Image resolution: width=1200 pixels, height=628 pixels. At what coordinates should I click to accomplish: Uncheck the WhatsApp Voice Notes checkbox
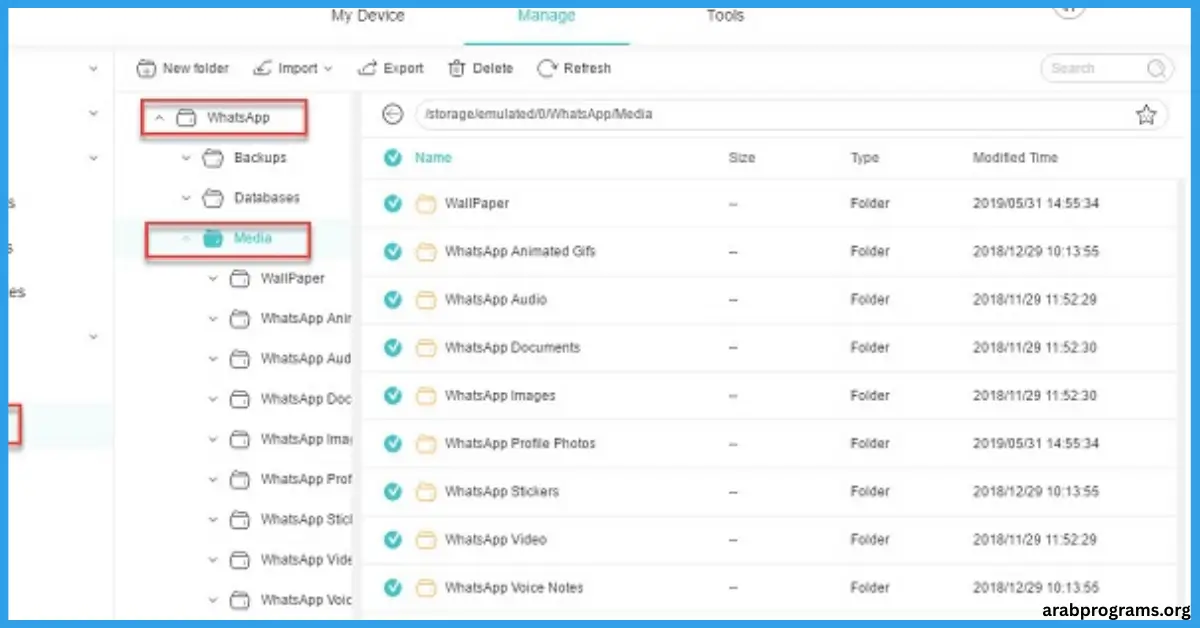(393, 587)
